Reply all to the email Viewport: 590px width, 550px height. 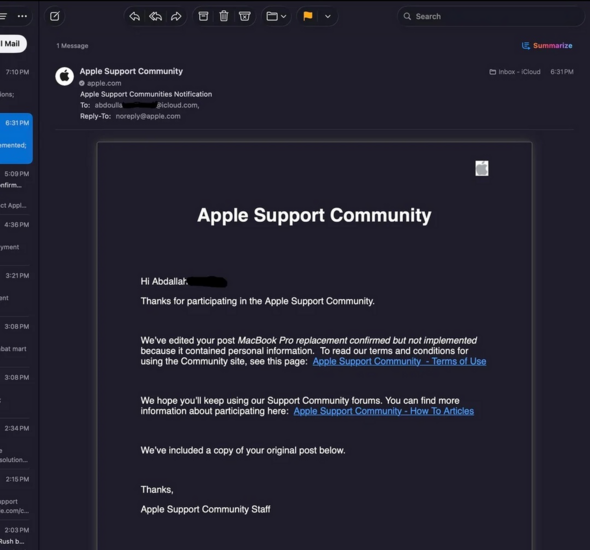155,16
